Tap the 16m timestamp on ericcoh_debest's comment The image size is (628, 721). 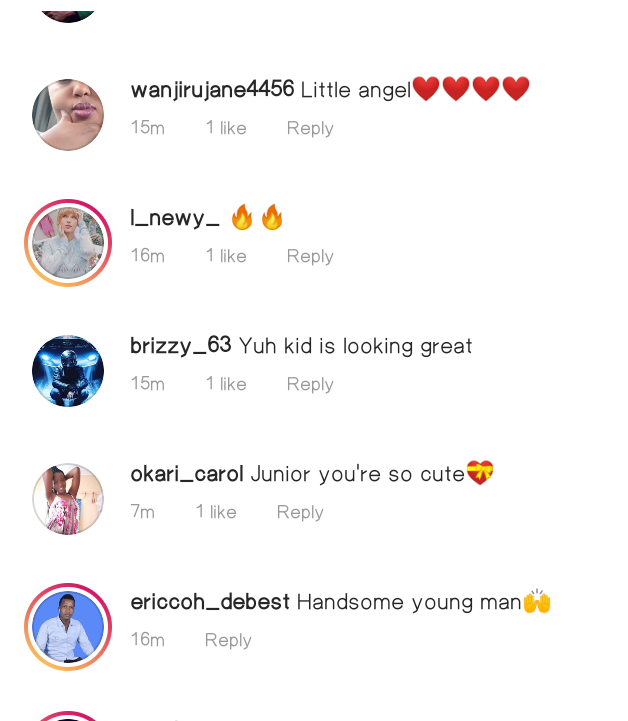(148, 640)
